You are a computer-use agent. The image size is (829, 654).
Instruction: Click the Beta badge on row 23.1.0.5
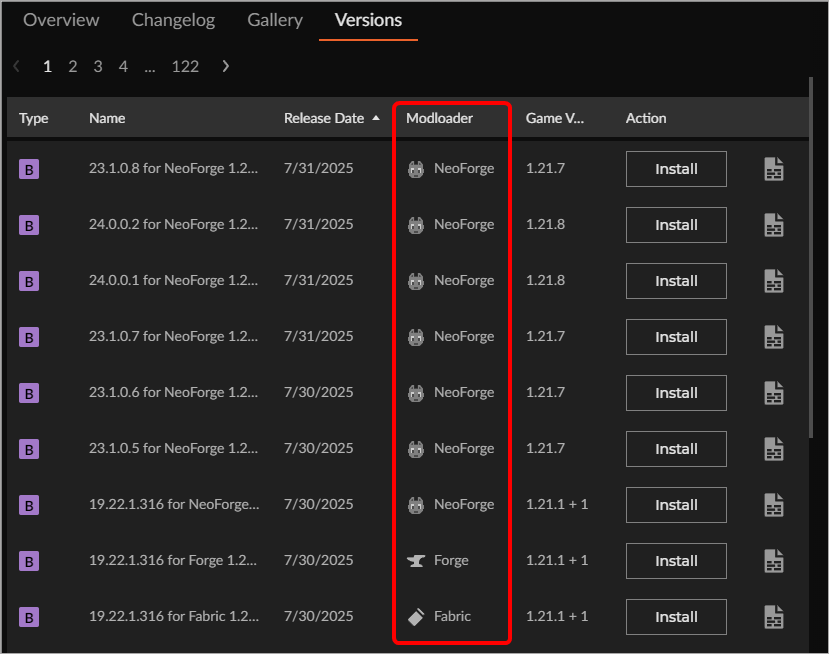click(29, 450)
